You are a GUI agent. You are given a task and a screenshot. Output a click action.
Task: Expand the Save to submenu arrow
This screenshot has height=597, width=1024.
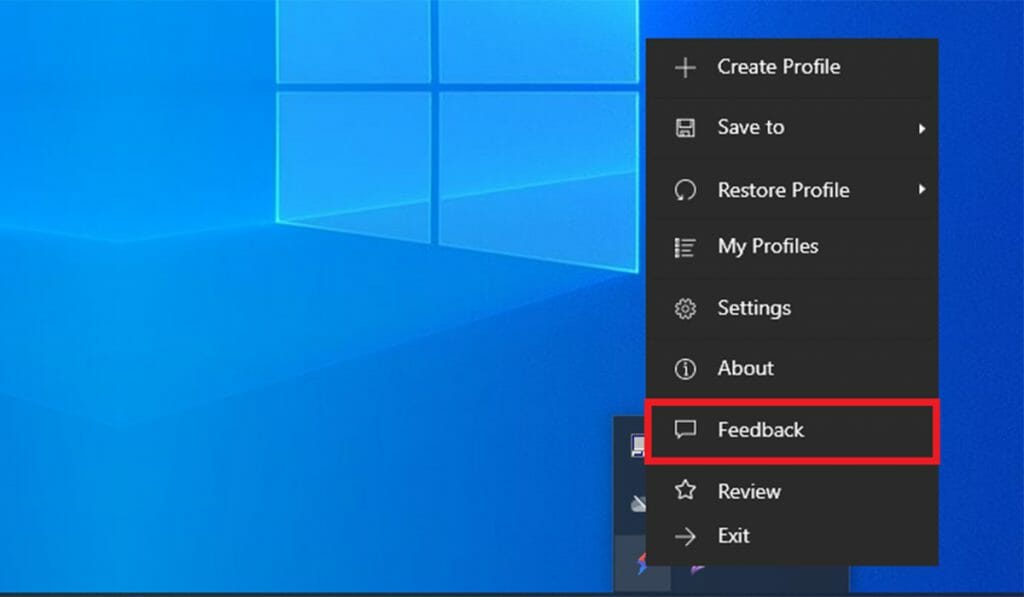921,129
